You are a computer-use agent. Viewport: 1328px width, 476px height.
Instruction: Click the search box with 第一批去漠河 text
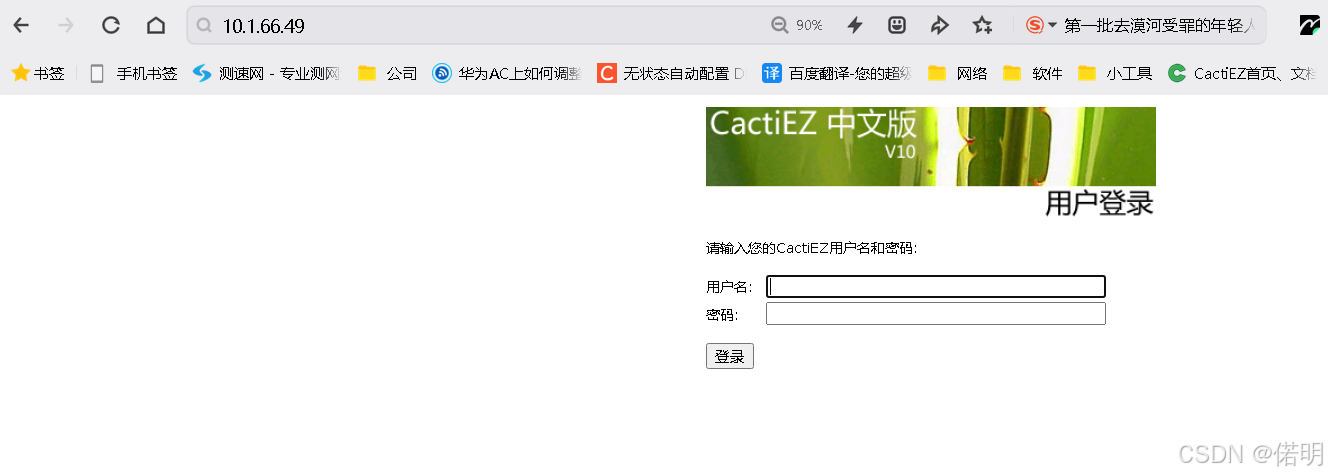pyautogui.click(x=1160, y=25)
